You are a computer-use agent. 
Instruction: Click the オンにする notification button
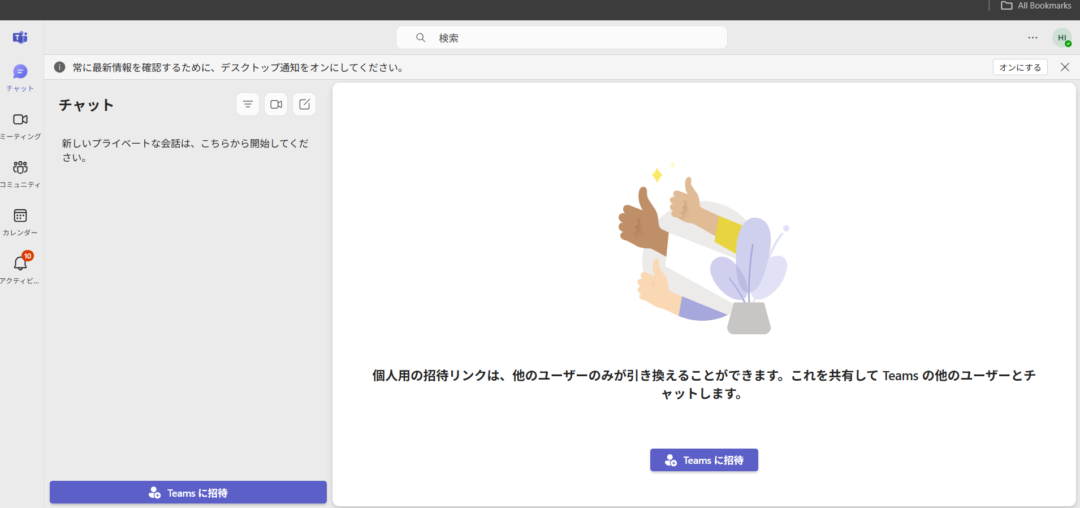(1020, 67)
